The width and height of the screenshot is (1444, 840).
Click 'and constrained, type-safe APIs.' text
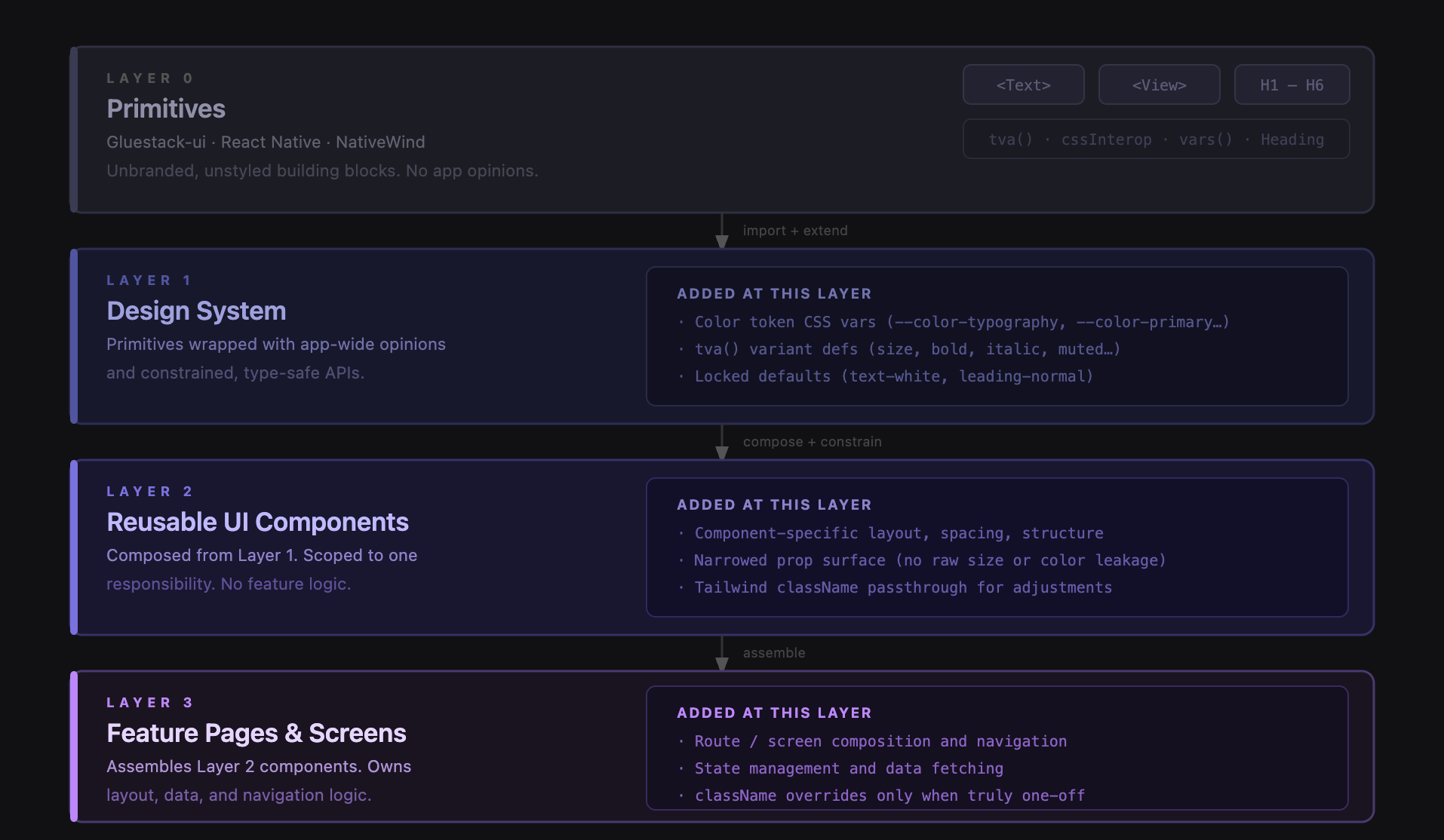click(x=235, y=372)
